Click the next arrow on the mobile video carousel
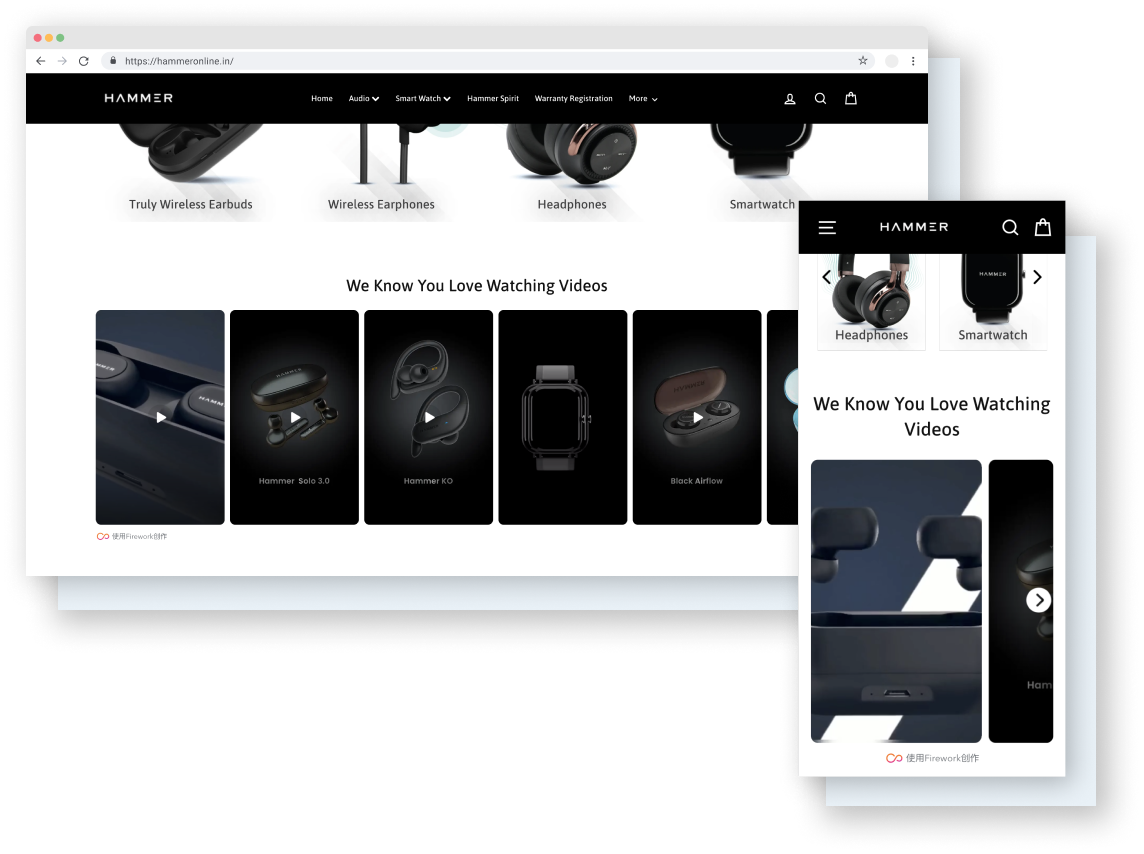This screenshot has height=854, width=1144. pyautogui.click(x=1039, y=600)
